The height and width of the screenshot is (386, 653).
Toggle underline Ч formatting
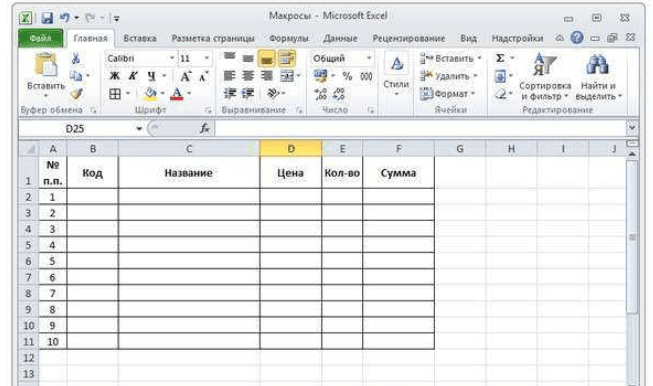coord(152,76)
